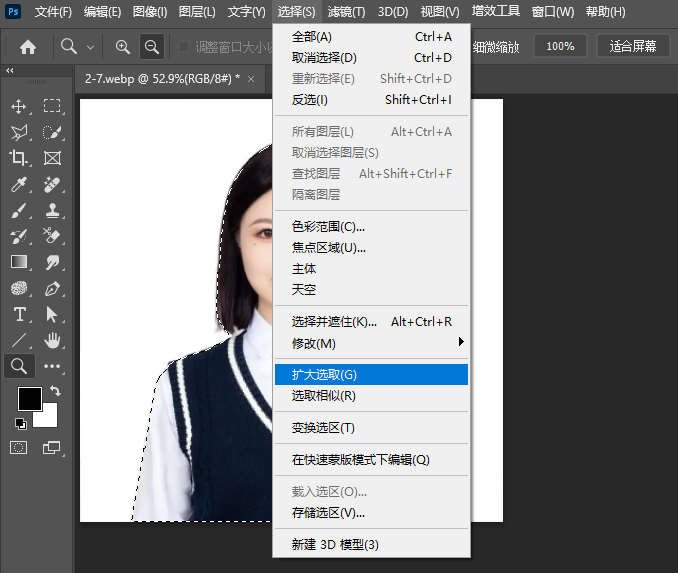The image size is (678, 573).
Task: Expand the 修改(M) submenu arrow
Action: [461, 342]
